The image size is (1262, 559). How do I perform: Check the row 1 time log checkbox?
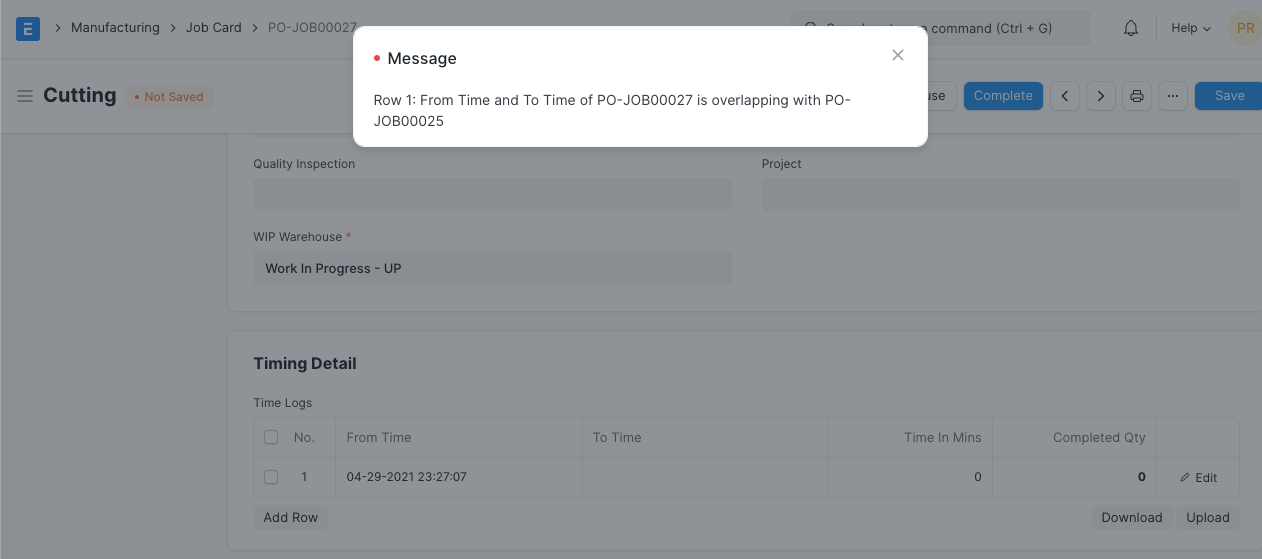[271, 477]
